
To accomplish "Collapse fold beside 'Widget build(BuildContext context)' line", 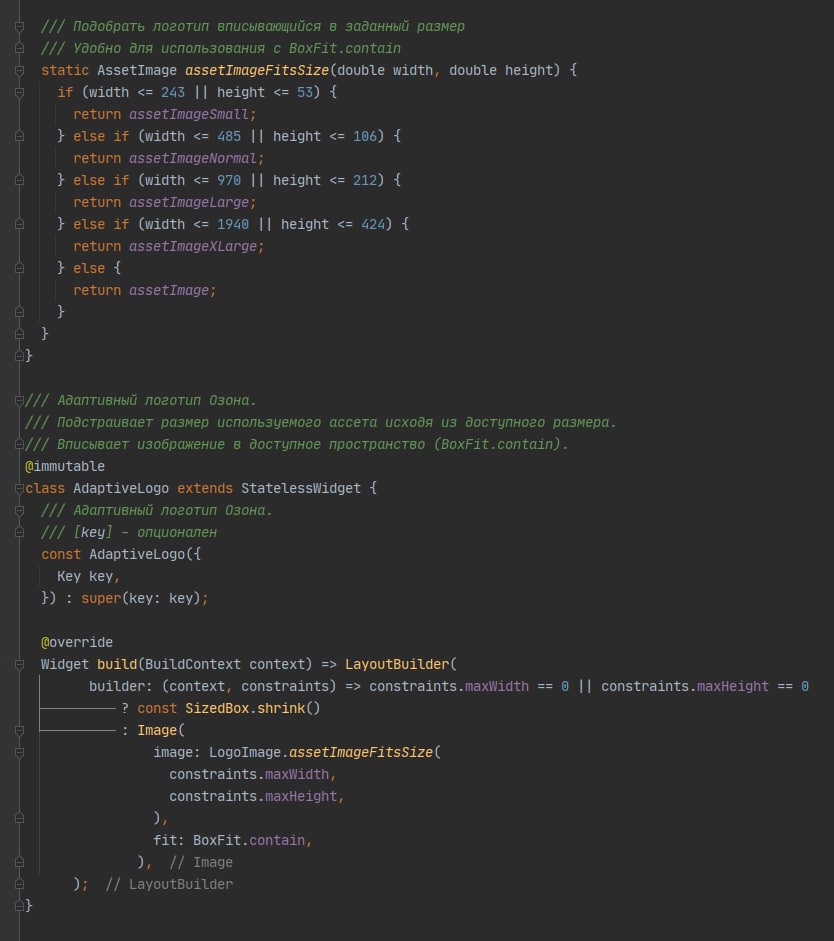I will pos(19,664).
